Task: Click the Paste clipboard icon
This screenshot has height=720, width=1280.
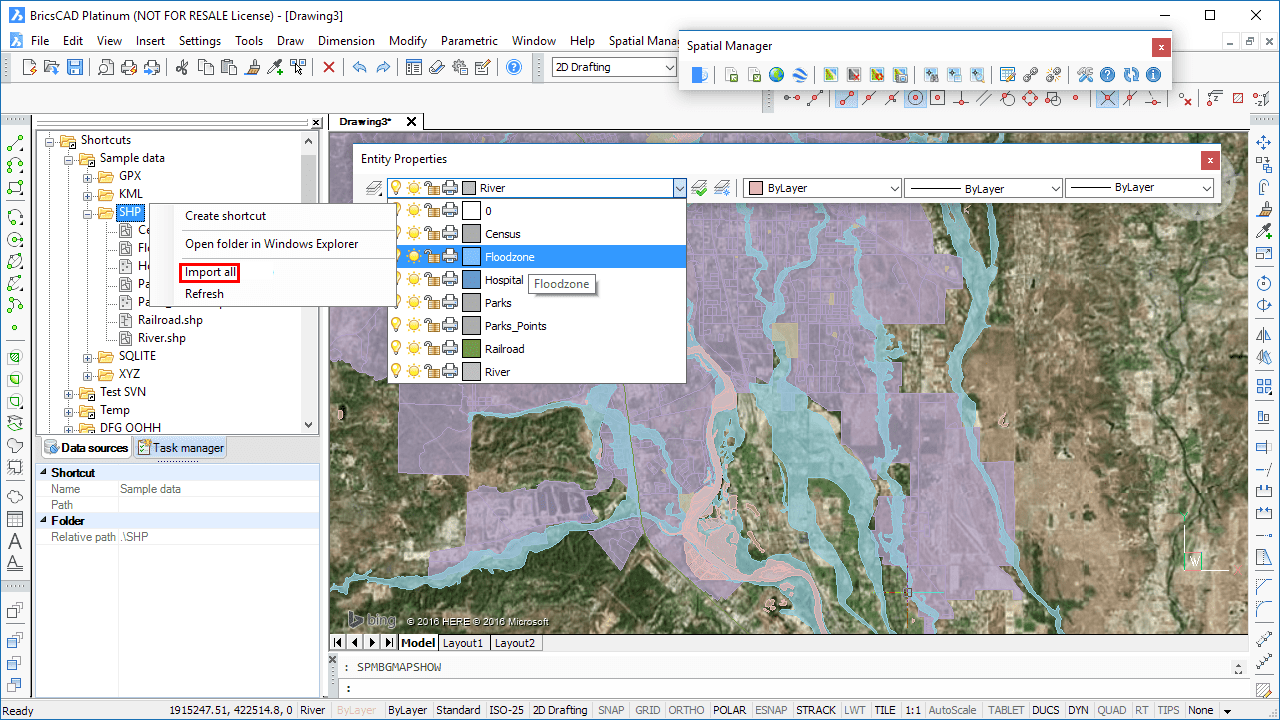Action: point(229,67)
